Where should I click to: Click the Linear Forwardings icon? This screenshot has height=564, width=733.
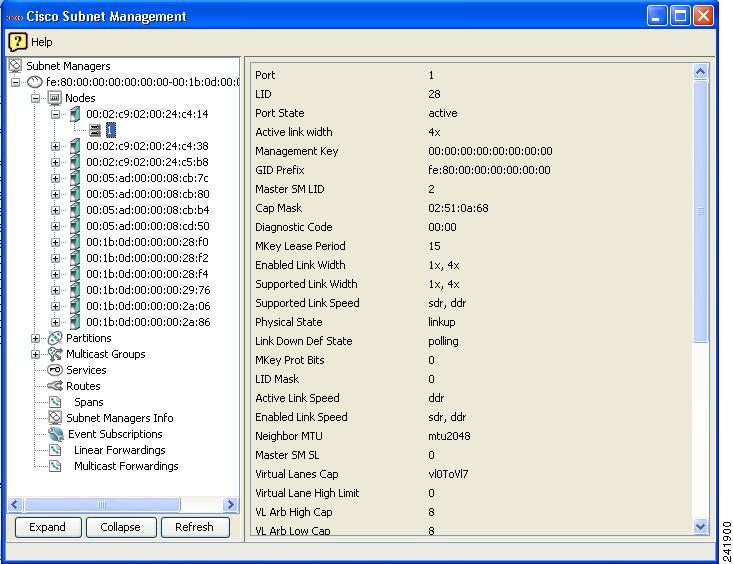(x=55, y=450)
